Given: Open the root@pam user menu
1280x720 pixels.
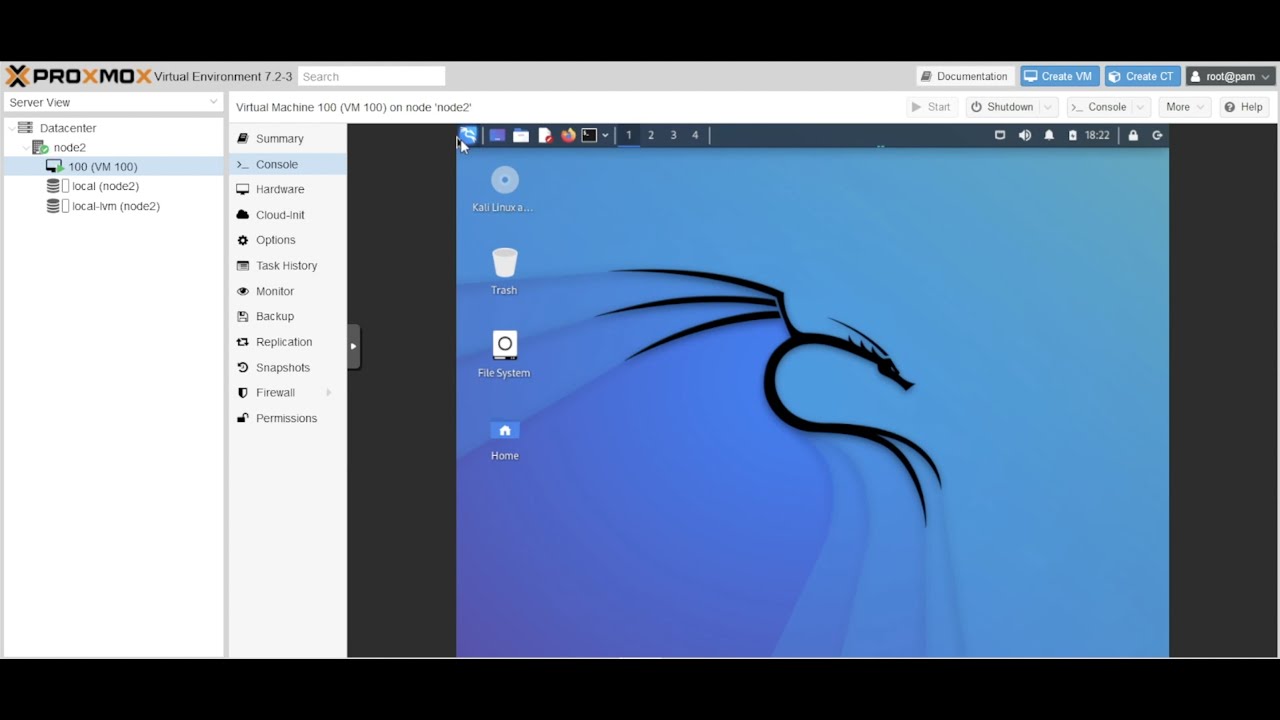Looking at the screenshot, I should pyautogui.click(x=1230, y=76).
